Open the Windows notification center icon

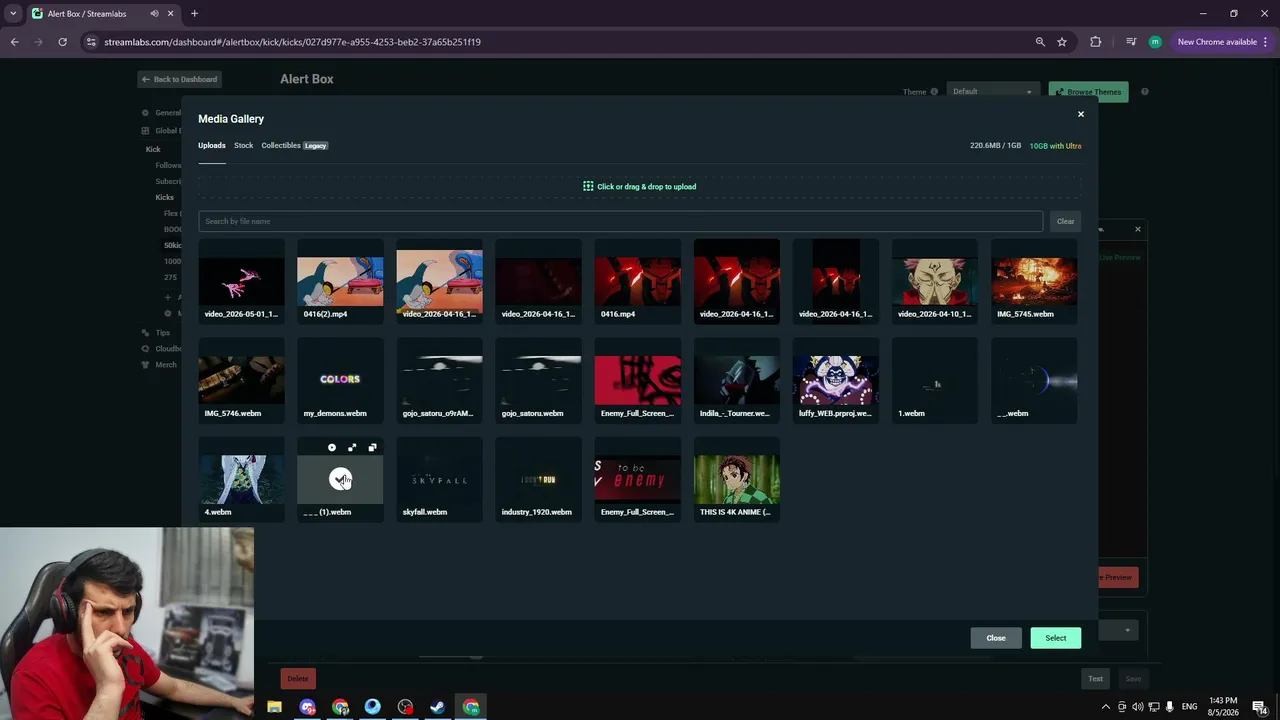pyautogui.click(x=1259, y=707)
